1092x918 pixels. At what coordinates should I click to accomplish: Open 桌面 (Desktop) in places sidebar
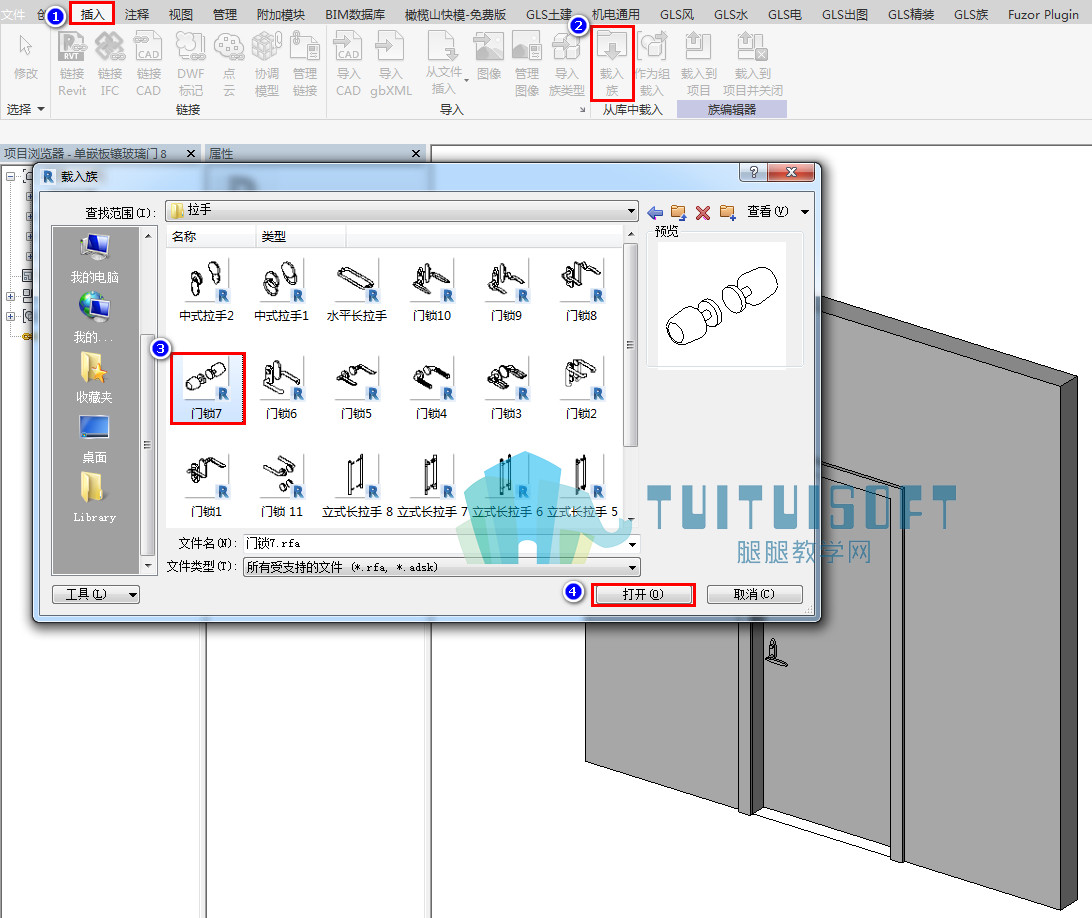pyautogui.click(x=95, y=439)
